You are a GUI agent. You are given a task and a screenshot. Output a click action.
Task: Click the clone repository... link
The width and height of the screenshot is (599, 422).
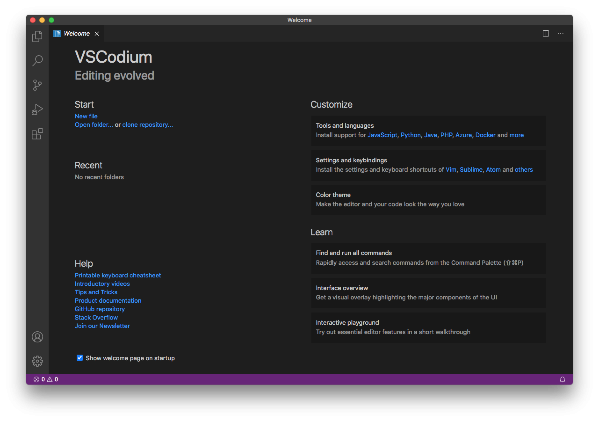[x=147, y=125]
